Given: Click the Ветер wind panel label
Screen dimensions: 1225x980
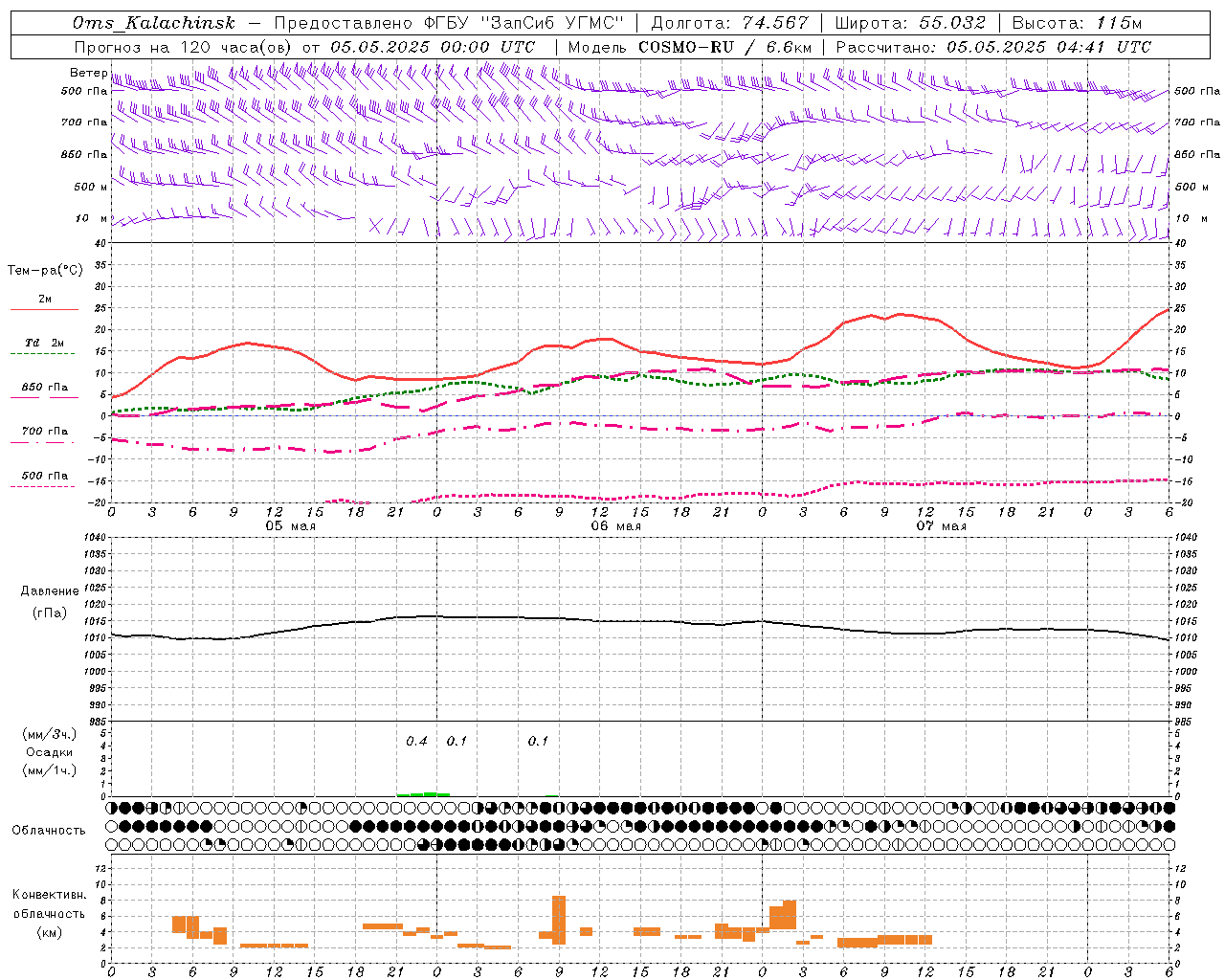Looking at the screenshot, I should click(x=88, y=73).
